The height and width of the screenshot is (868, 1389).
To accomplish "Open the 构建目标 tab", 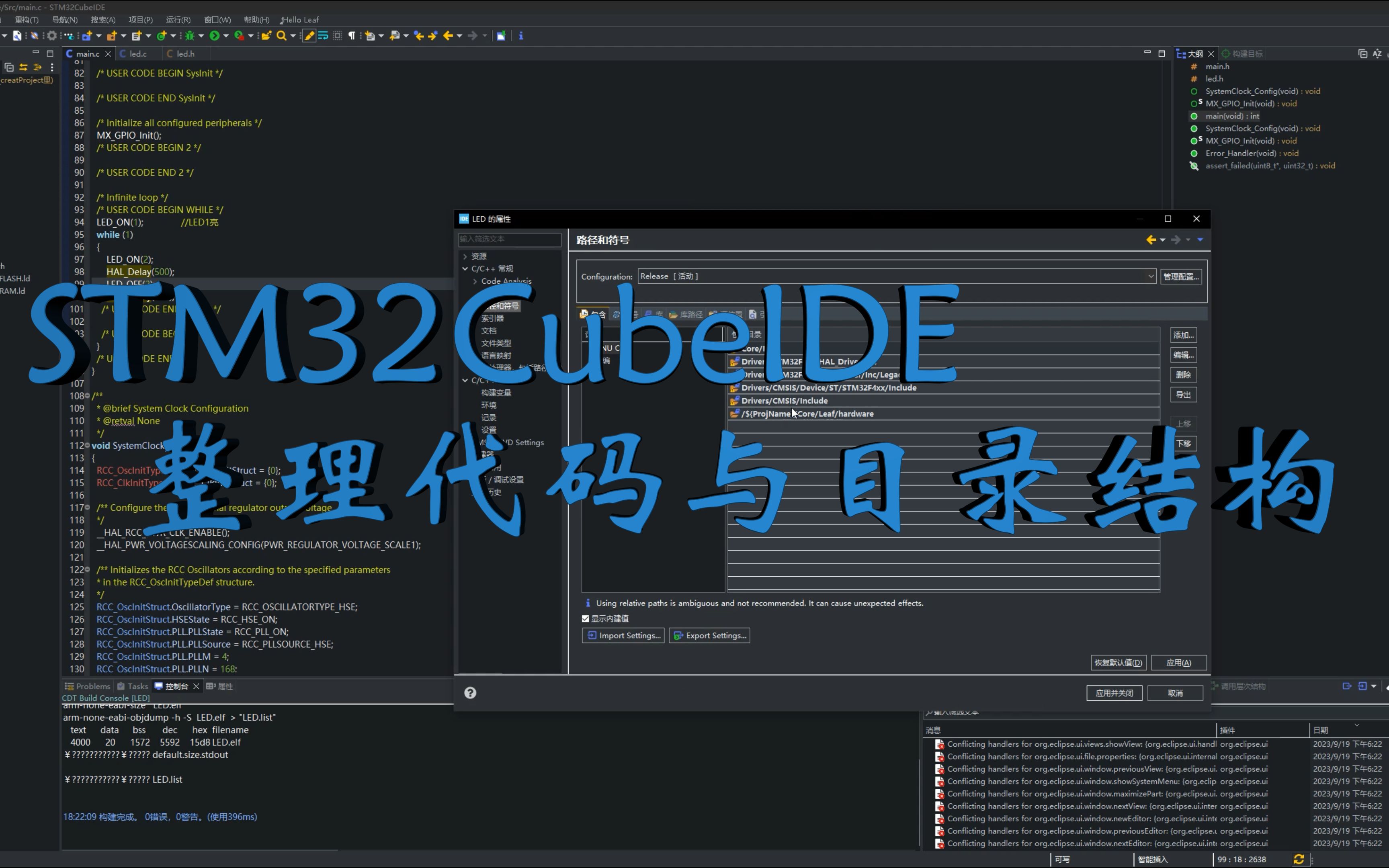I will (1242, 53).
